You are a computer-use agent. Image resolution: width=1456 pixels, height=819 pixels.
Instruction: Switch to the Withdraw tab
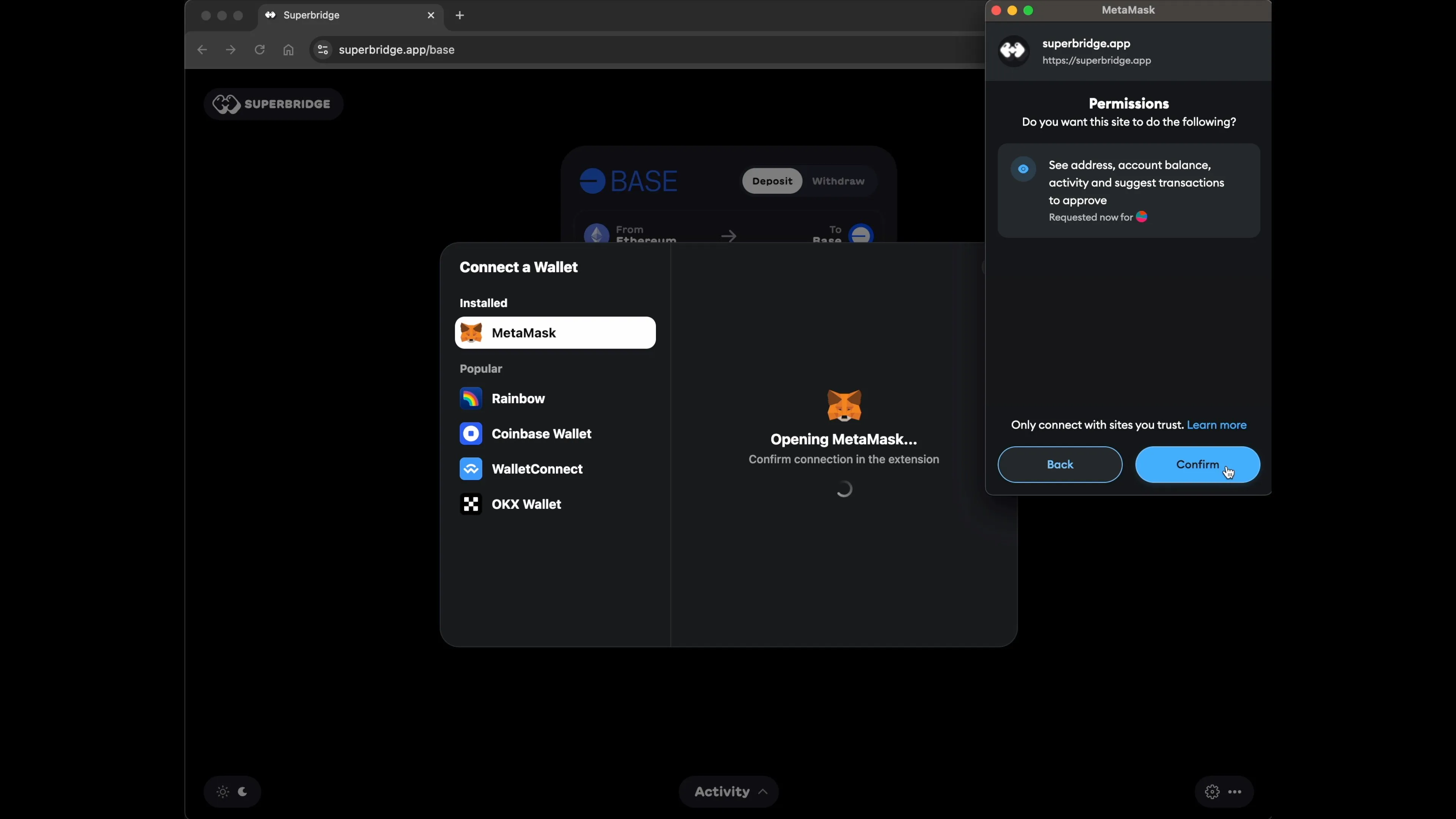pyautogui.click(x=838, y=181)
